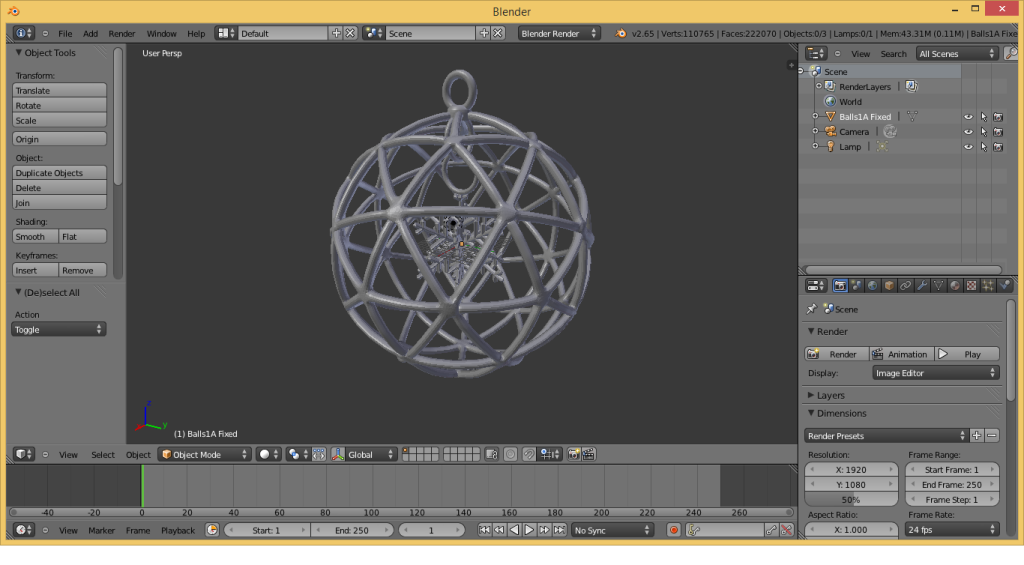Click the resolution 50% percentage slider

pos(851,499)
